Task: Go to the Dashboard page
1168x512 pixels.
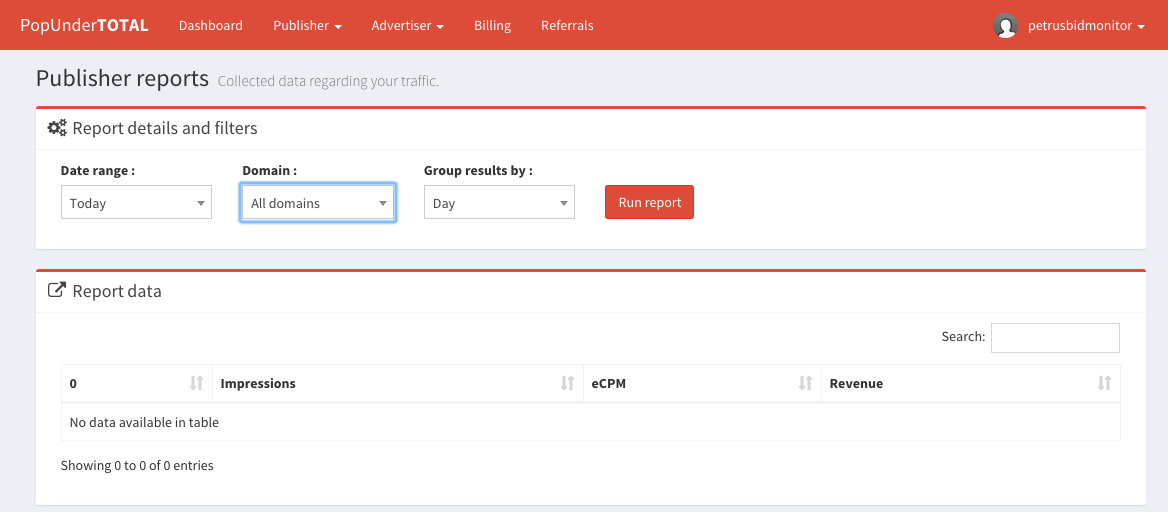Action: (x=210, y=26)
